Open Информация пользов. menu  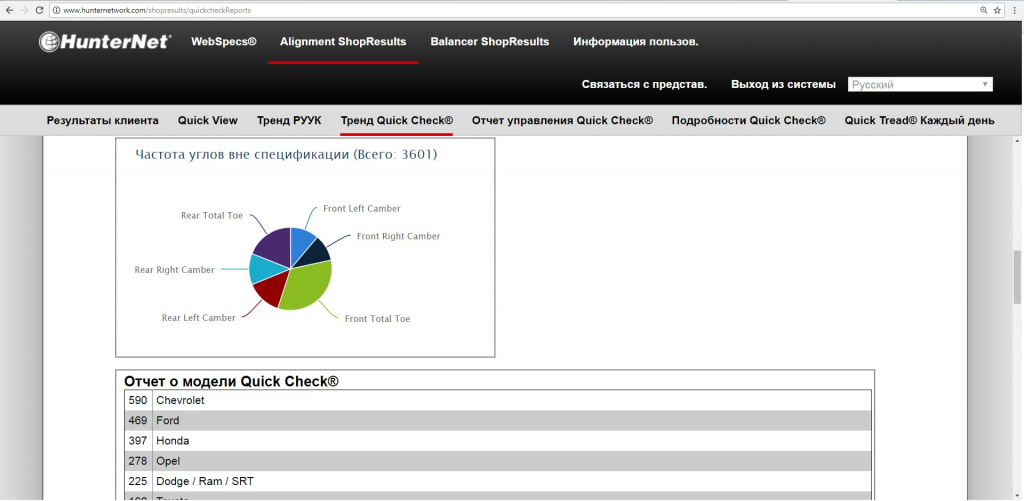click(x=636, y=42)
